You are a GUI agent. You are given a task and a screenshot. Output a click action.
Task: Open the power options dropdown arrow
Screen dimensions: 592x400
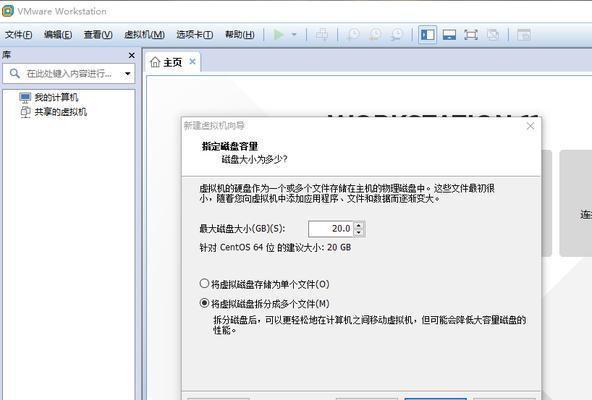point(294,35)
